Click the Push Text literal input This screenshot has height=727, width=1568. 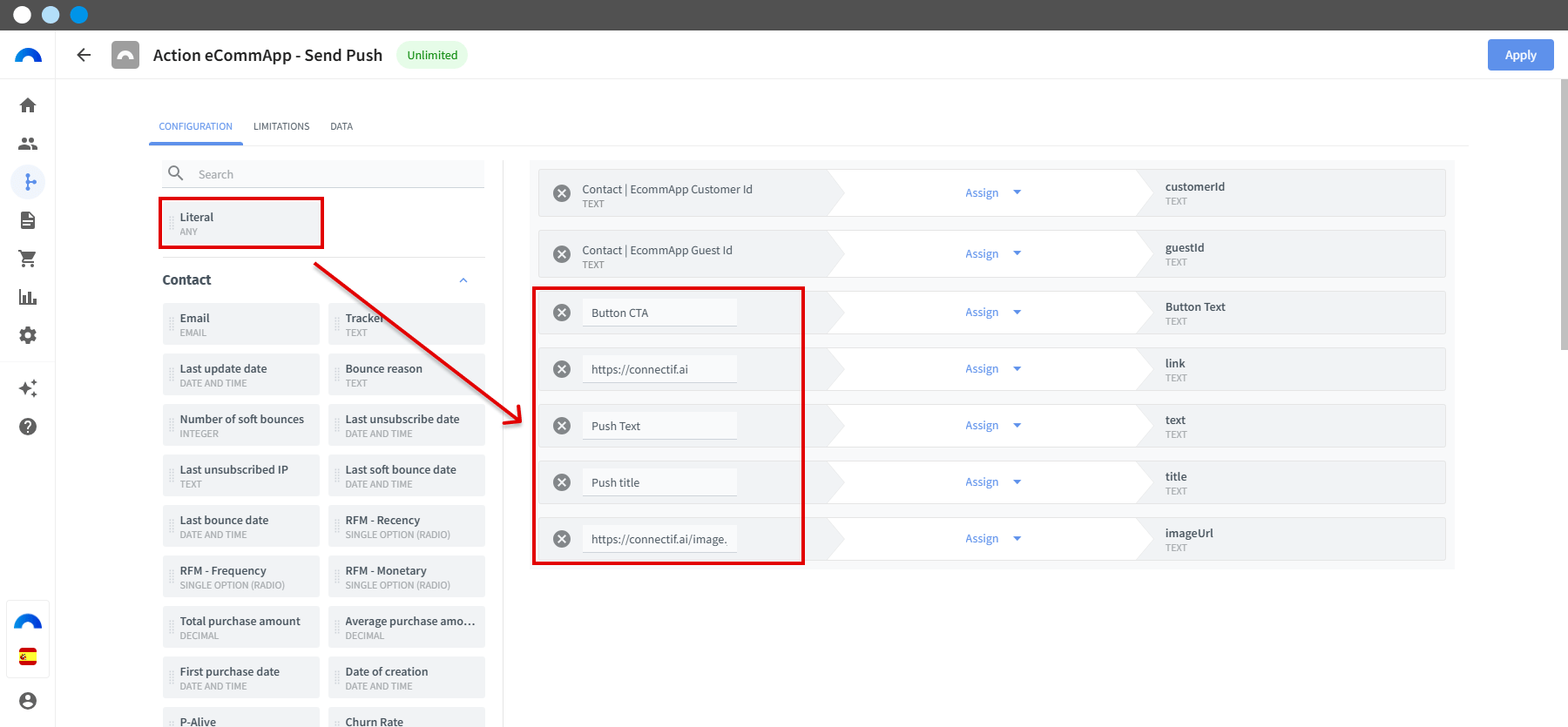click(x=659, y=426)
